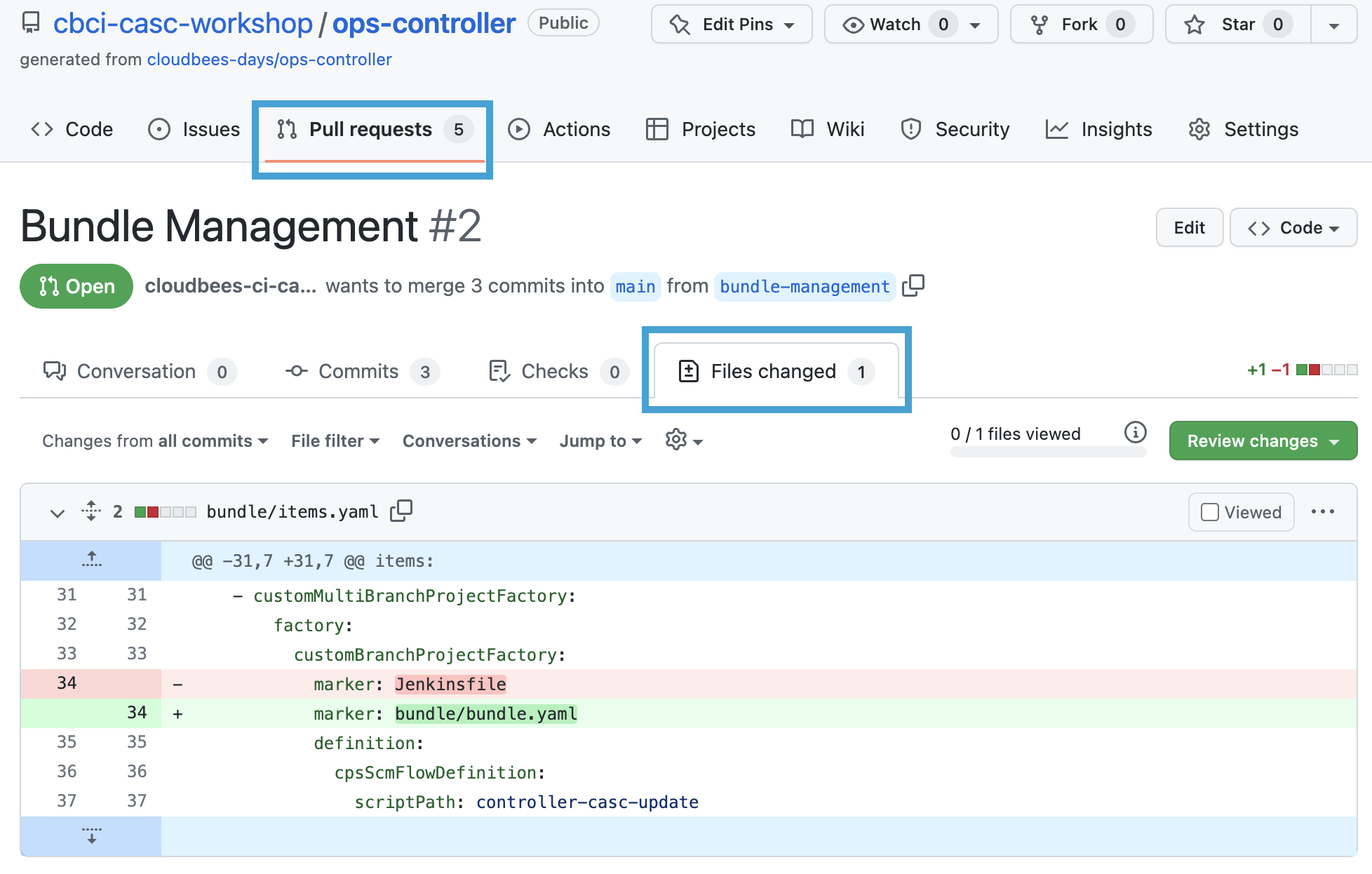1372x874 pixels.
Task: Open the three-dot menu for items.yaml
Action: 1323,511
